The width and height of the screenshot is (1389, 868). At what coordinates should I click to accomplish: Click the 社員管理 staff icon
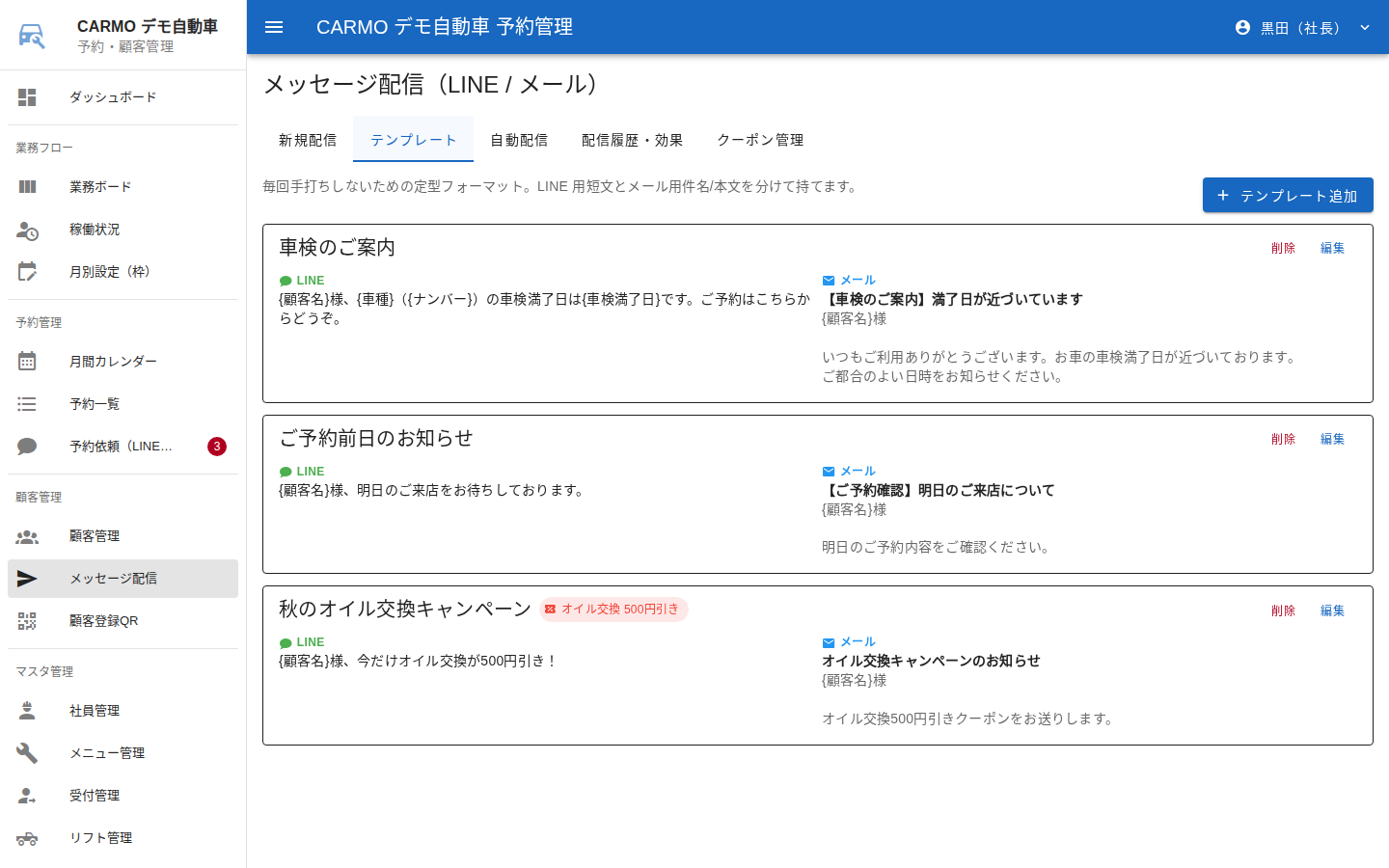pyautogui.click(x=27, y=711)
